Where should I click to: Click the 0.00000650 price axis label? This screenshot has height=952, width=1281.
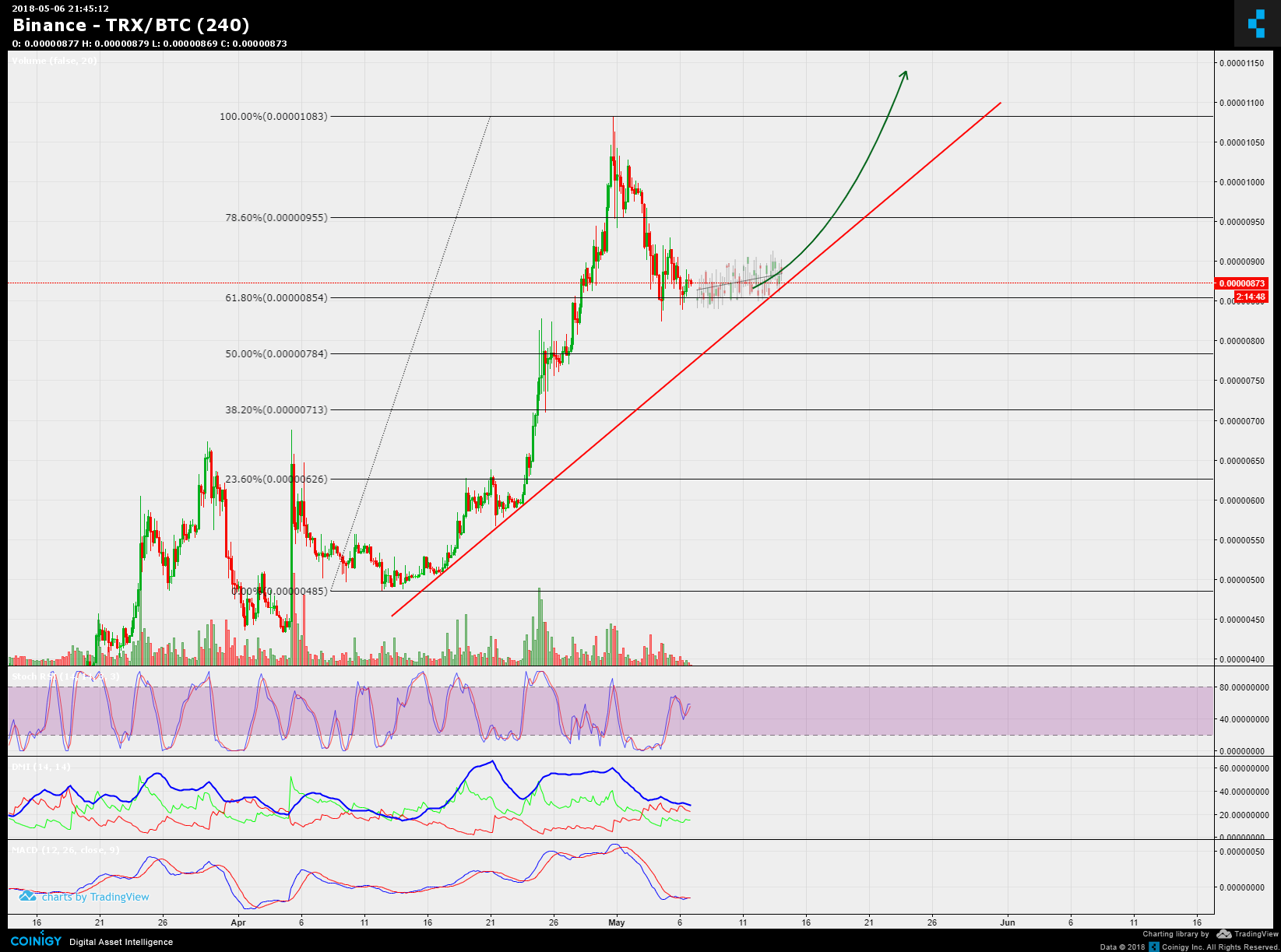[1242, 461]
